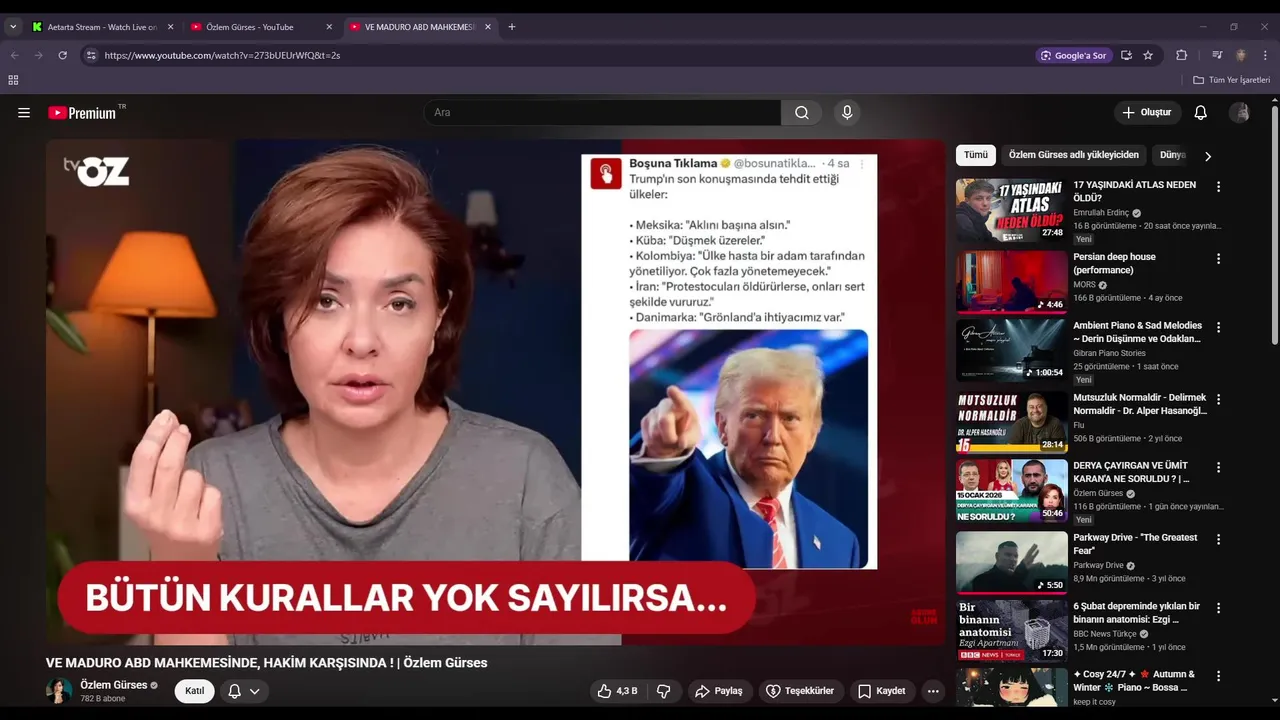The image size is (1280, 720).
Task: Go back in browser history
Action: click(x=14, y=55)
